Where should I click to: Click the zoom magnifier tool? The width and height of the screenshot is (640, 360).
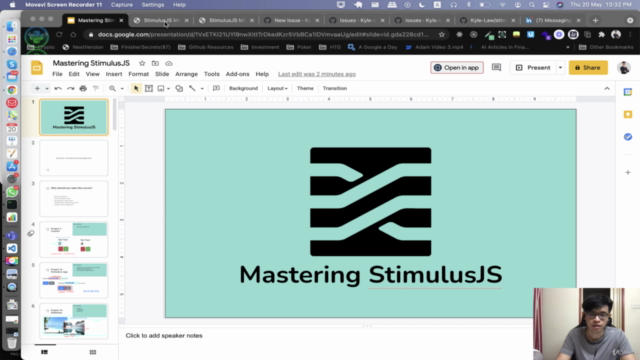[112, 88]
